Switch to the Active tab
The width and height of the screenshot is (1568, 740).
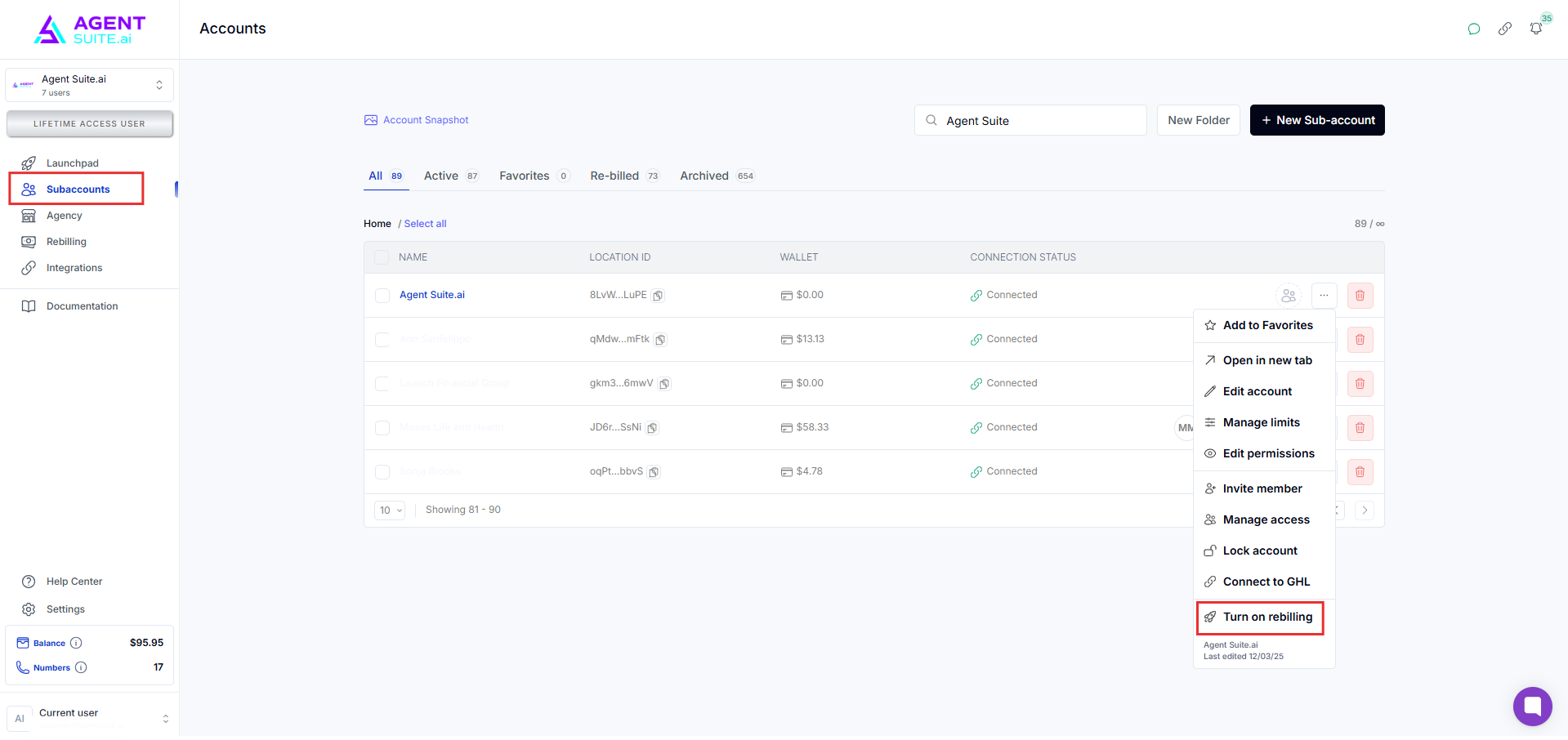pyautogui.click(x=451, y=176)
